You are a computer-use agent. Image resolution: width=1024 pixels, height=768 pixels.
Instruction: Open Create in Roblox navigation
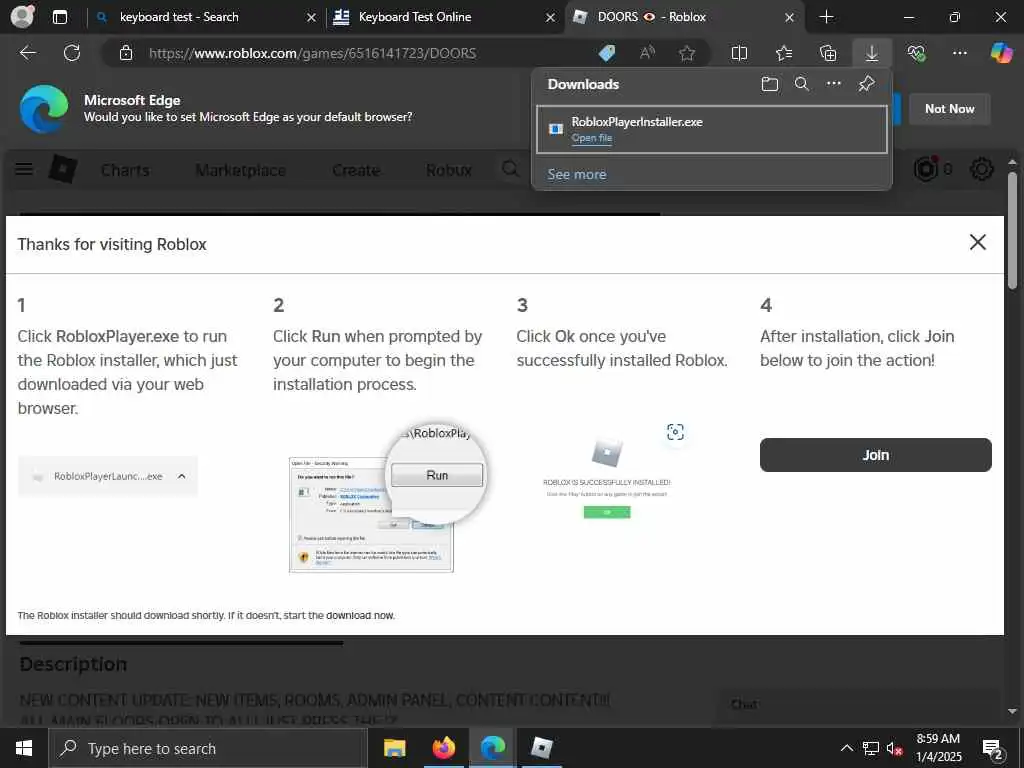tap(356, 170)
